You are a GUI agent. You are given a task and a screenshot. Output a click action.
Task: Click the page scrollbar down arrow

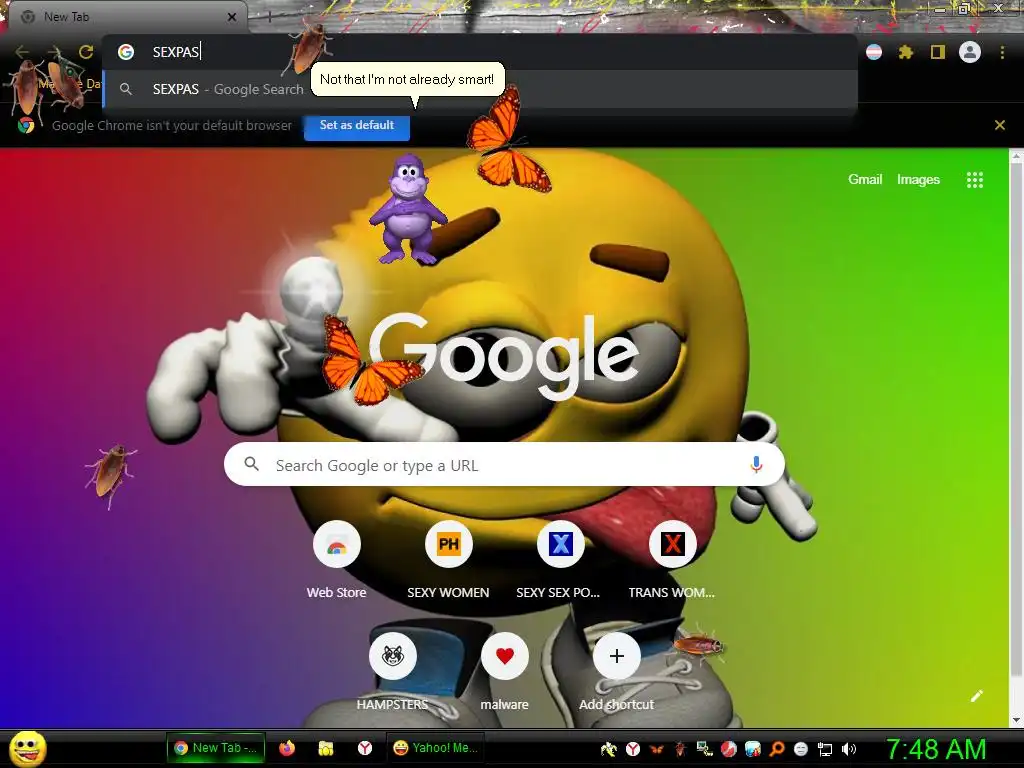coord(1016,720)
